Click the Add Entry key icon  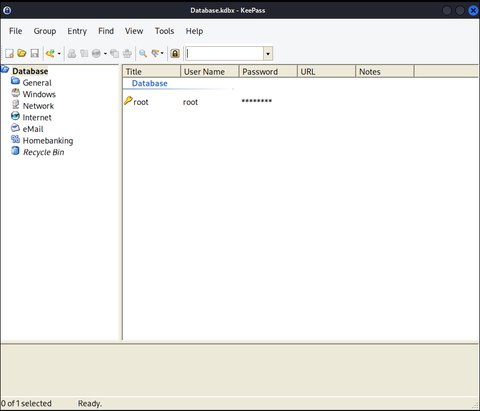pos(50,53)
